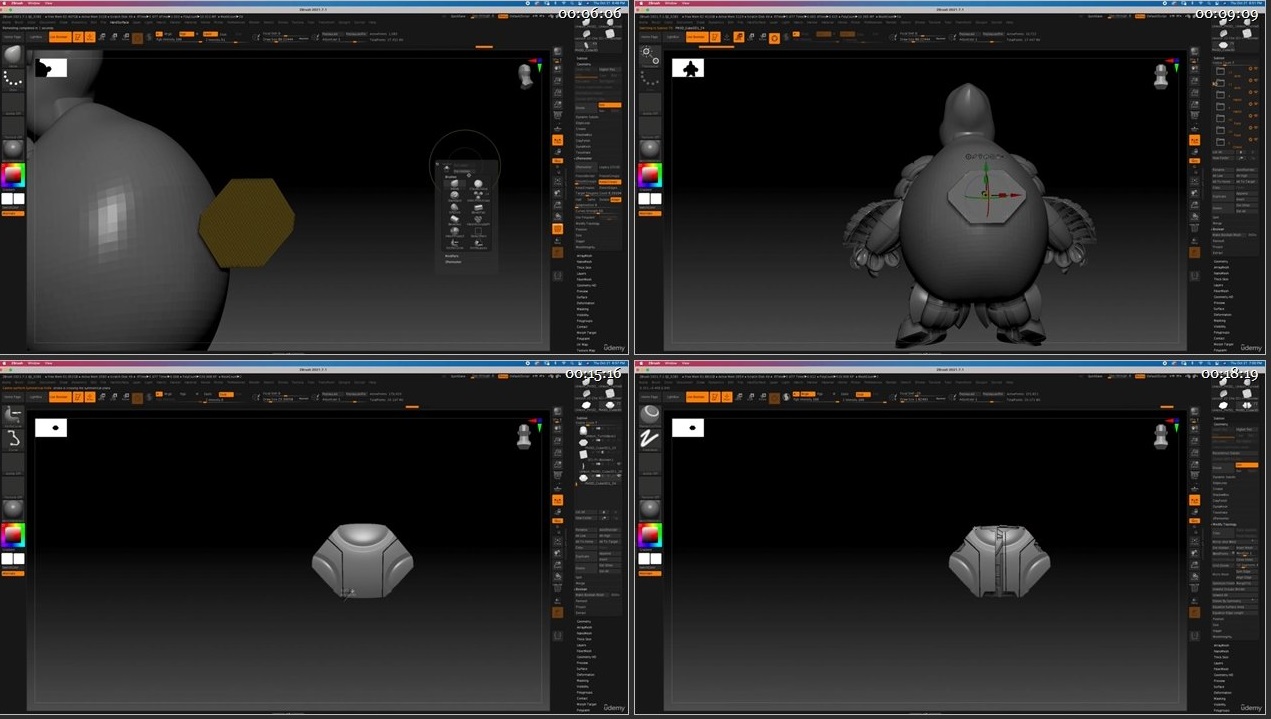Pick a hue in 00:06:06 color picker
The image size is (1271, 719).
(12, 176)
